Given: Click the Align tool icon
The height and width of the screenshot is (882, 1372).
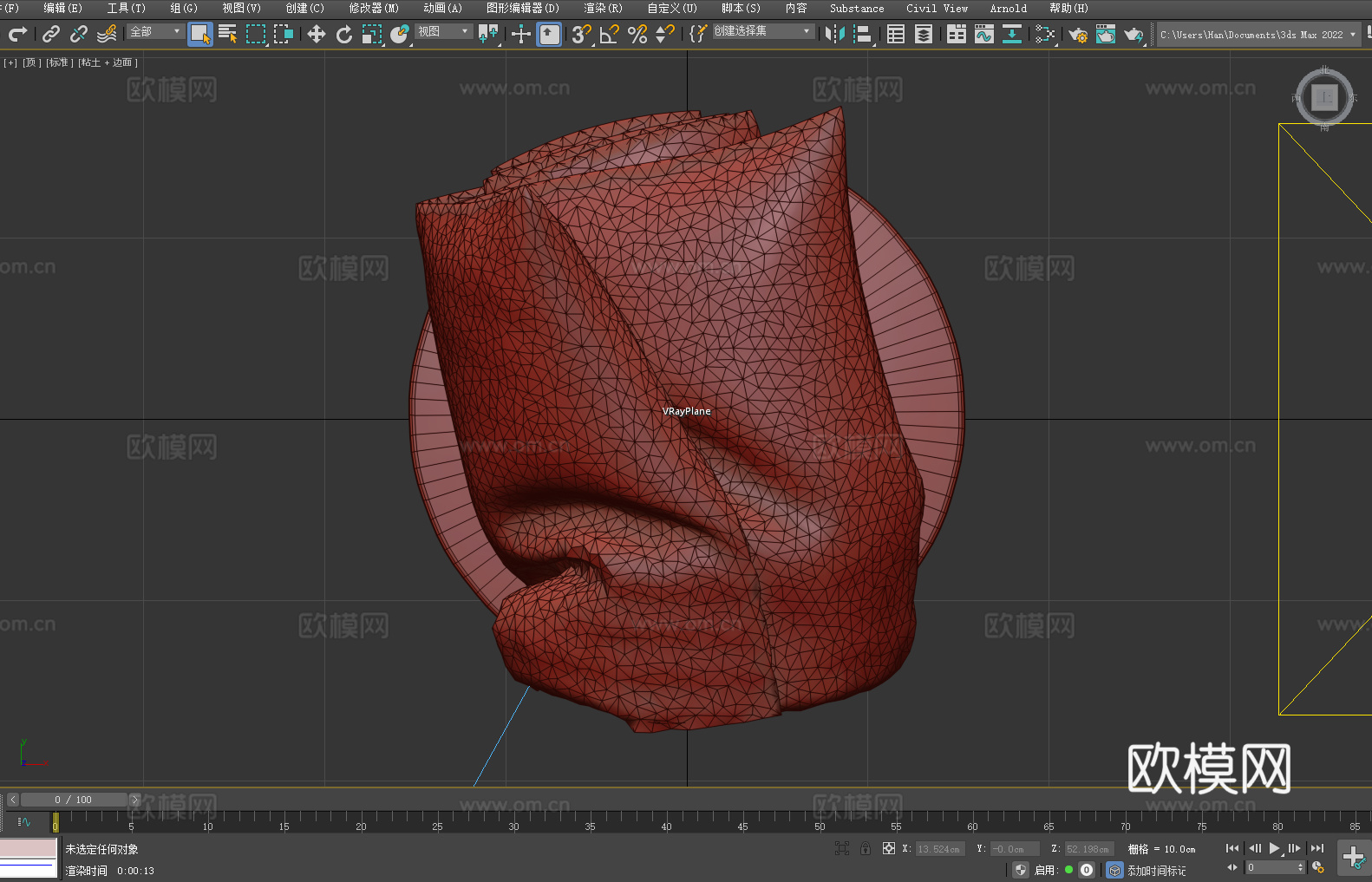Looking at the screenshot, I should (x=863, y=34).
